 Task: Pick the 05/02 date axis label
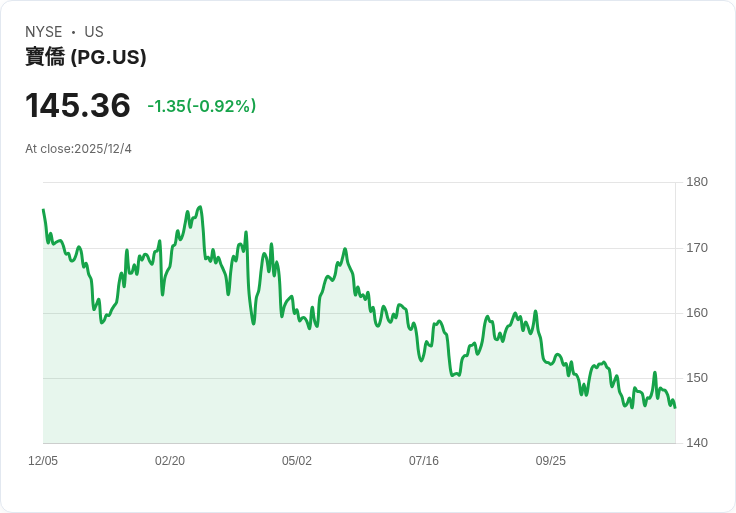click(297, 461)
